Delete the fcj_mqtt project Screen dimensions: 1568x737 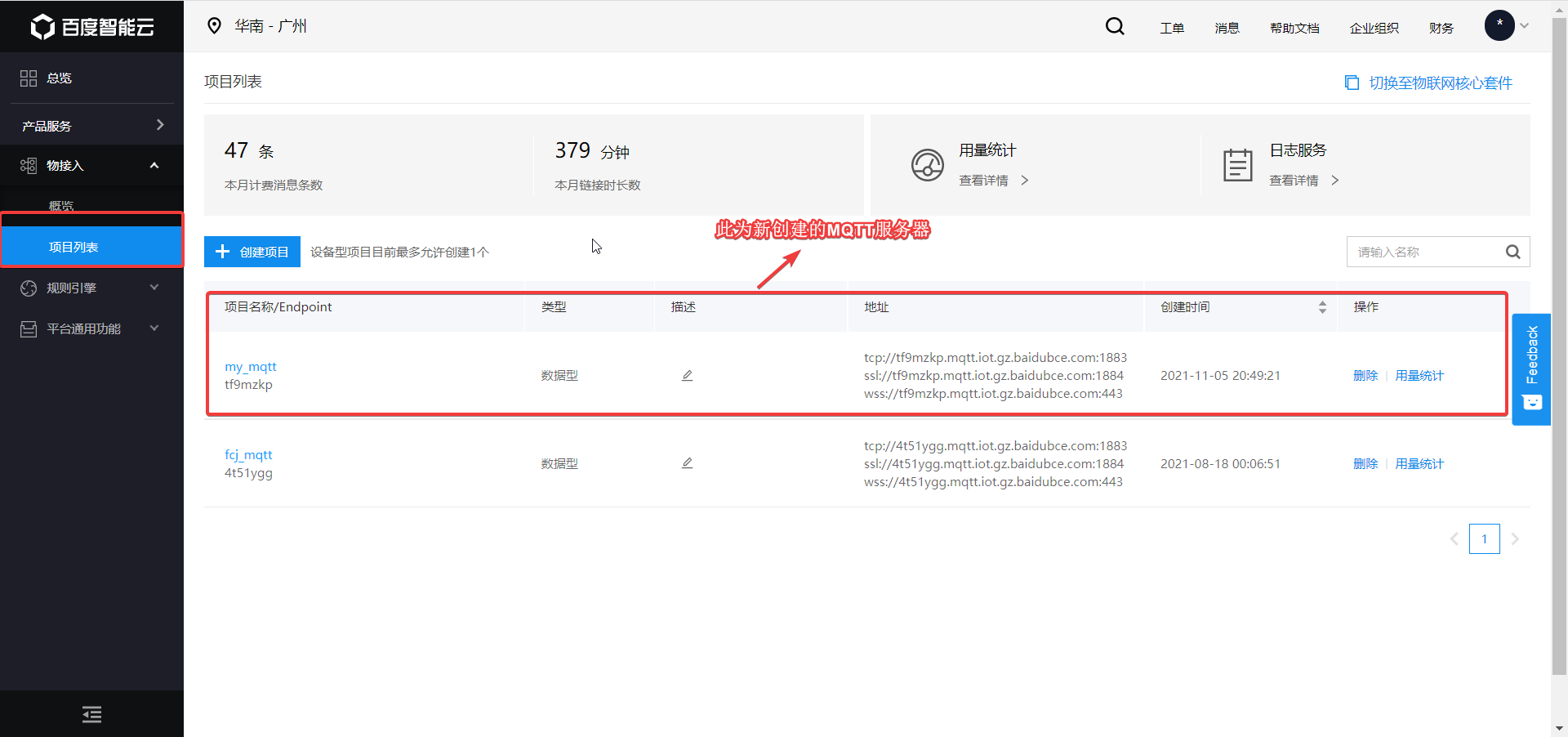click(1365, 464)
